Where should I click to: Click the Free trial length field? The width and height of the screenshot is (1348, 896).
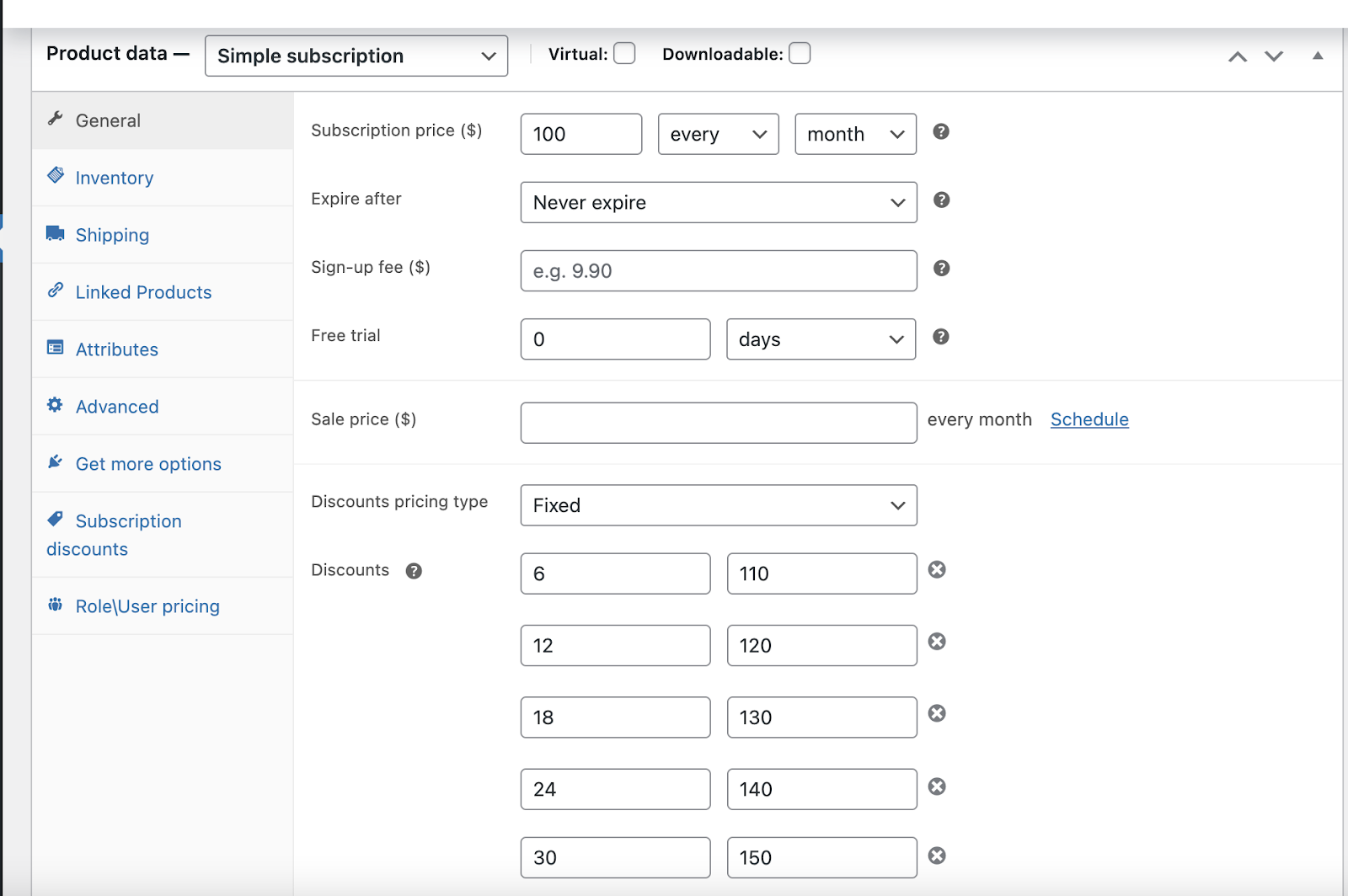616,339
